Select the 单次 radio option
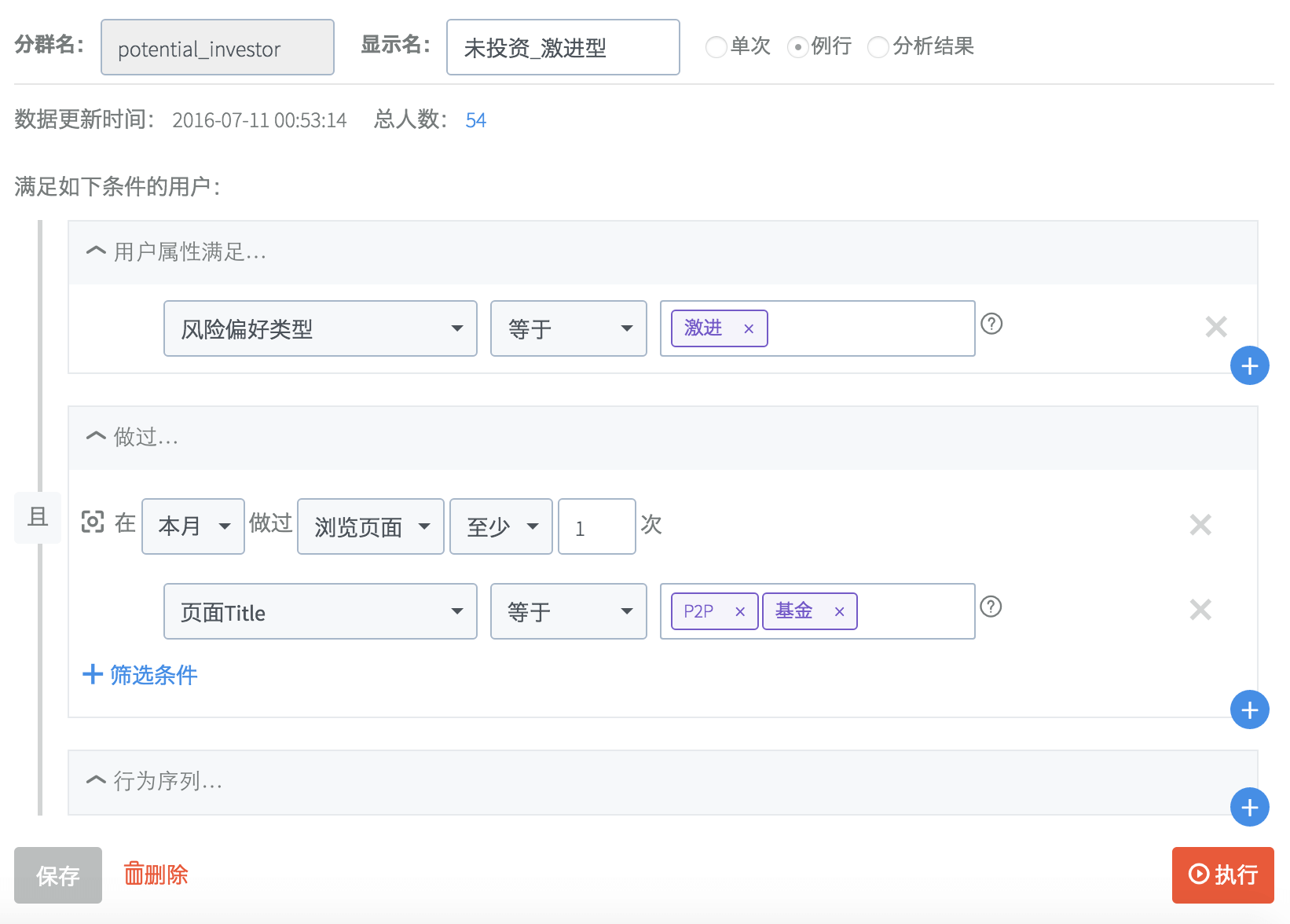The height and width of the screenshot is (924, 1290). pyautogui.click(x=716, y=47)
